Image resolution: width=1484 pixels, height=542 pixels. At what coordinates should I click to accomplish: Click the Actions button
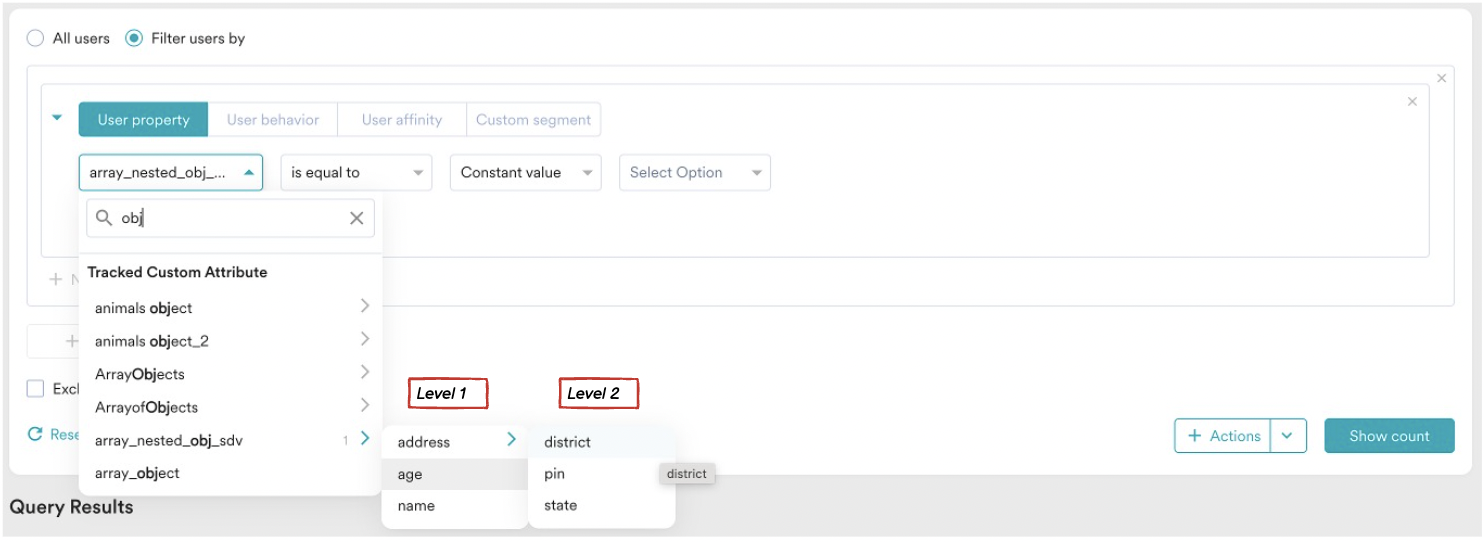(x=1223, y=436)
